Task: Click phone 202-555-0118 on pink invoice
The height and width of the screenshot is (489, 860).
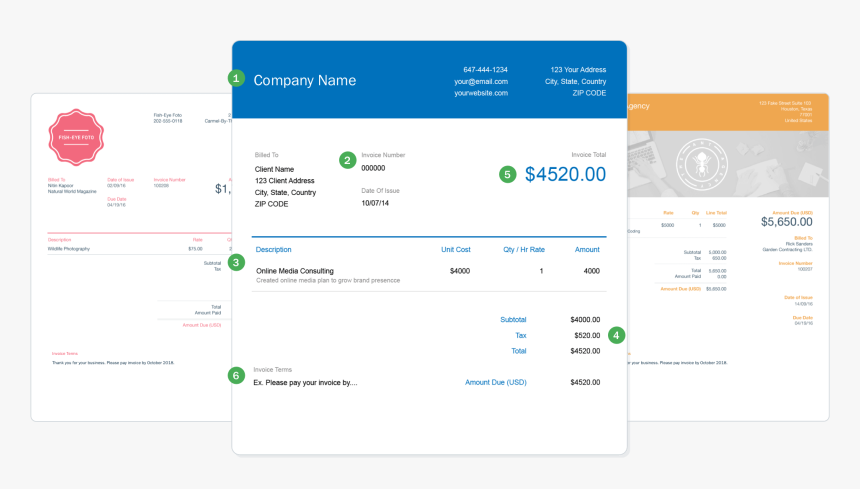Action: pos(167,121)
